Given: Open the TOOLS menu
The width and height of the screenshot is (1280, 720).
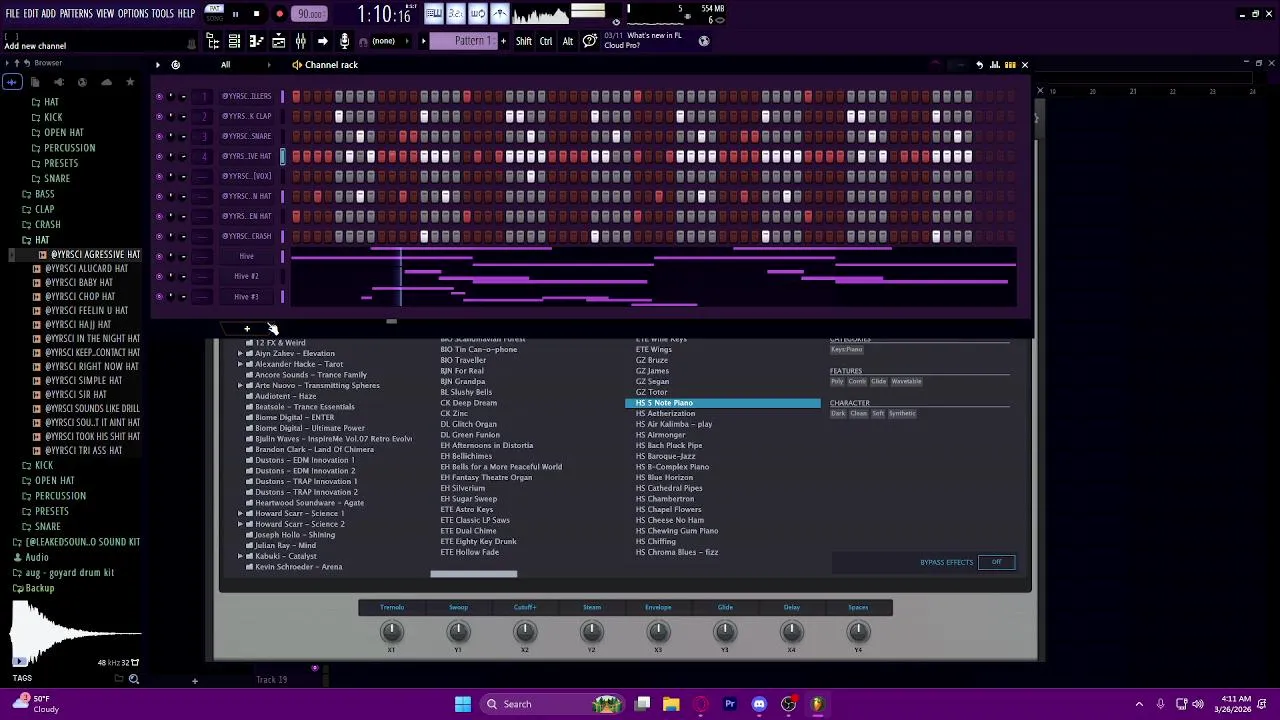Looking at the screenshot, I should [x=162, y=14].
